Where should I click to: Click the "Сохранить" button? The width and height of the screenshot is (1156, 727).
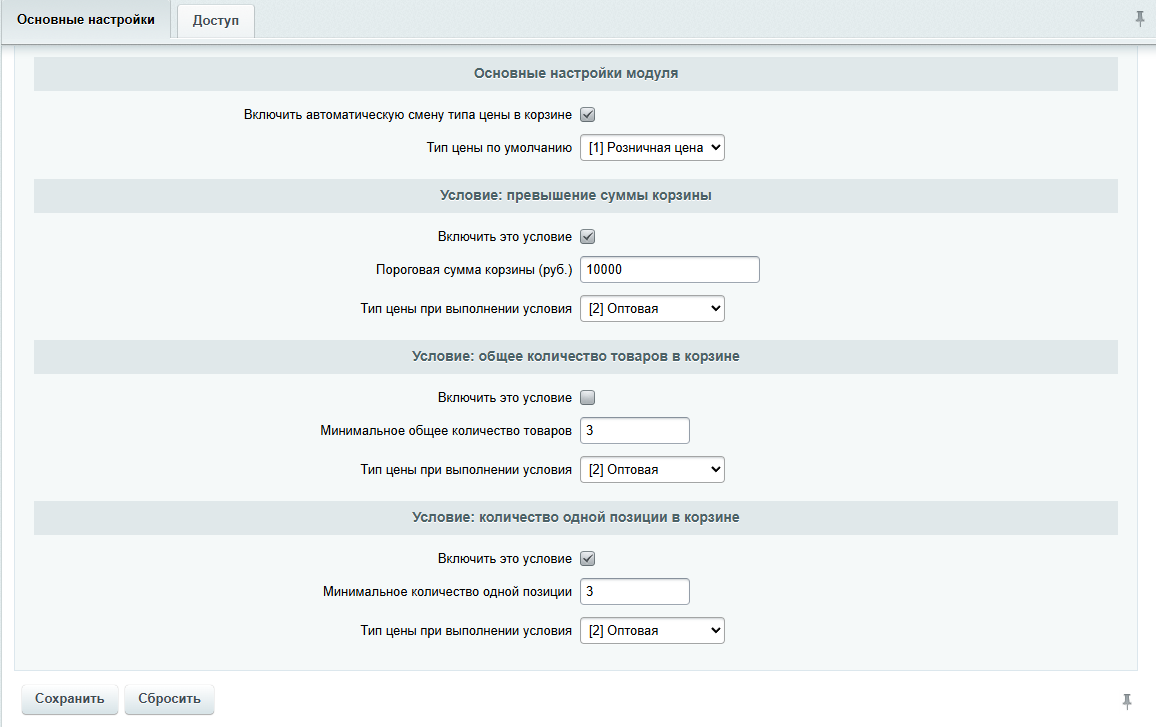coord(69,699)
